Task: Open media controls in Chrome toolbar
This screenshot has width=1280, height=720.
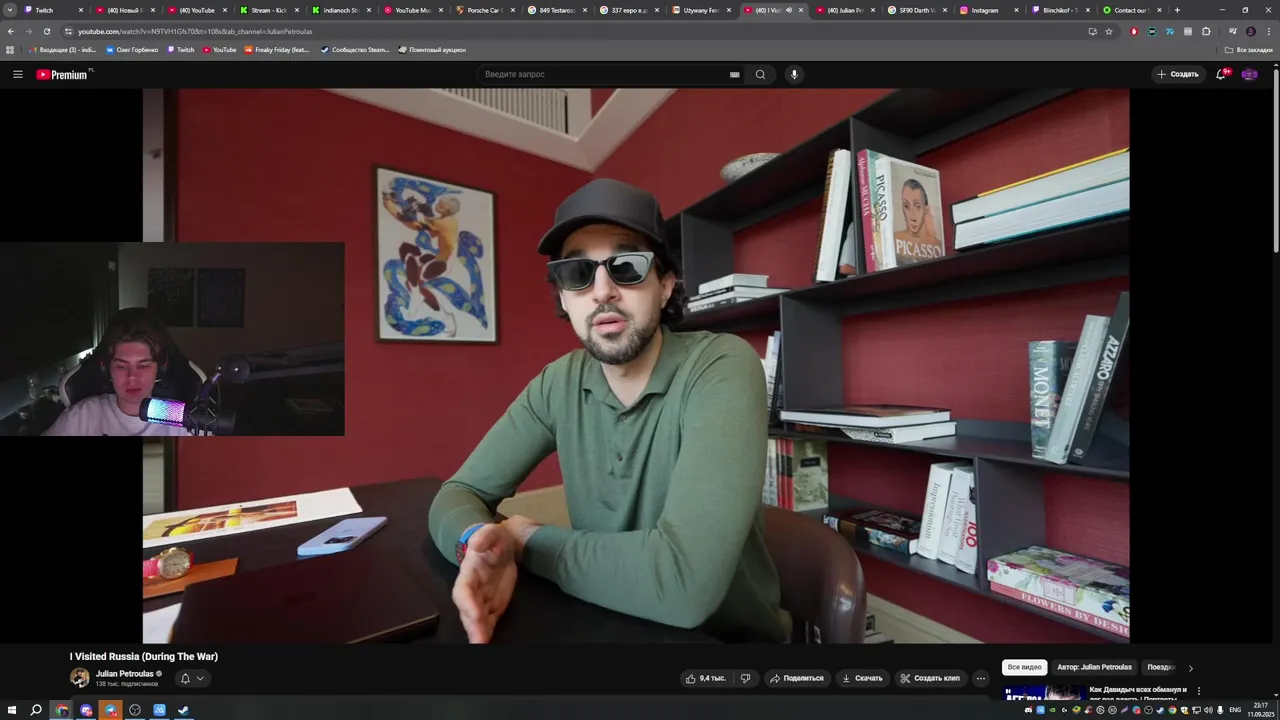Action: (x=1231, y=31)
